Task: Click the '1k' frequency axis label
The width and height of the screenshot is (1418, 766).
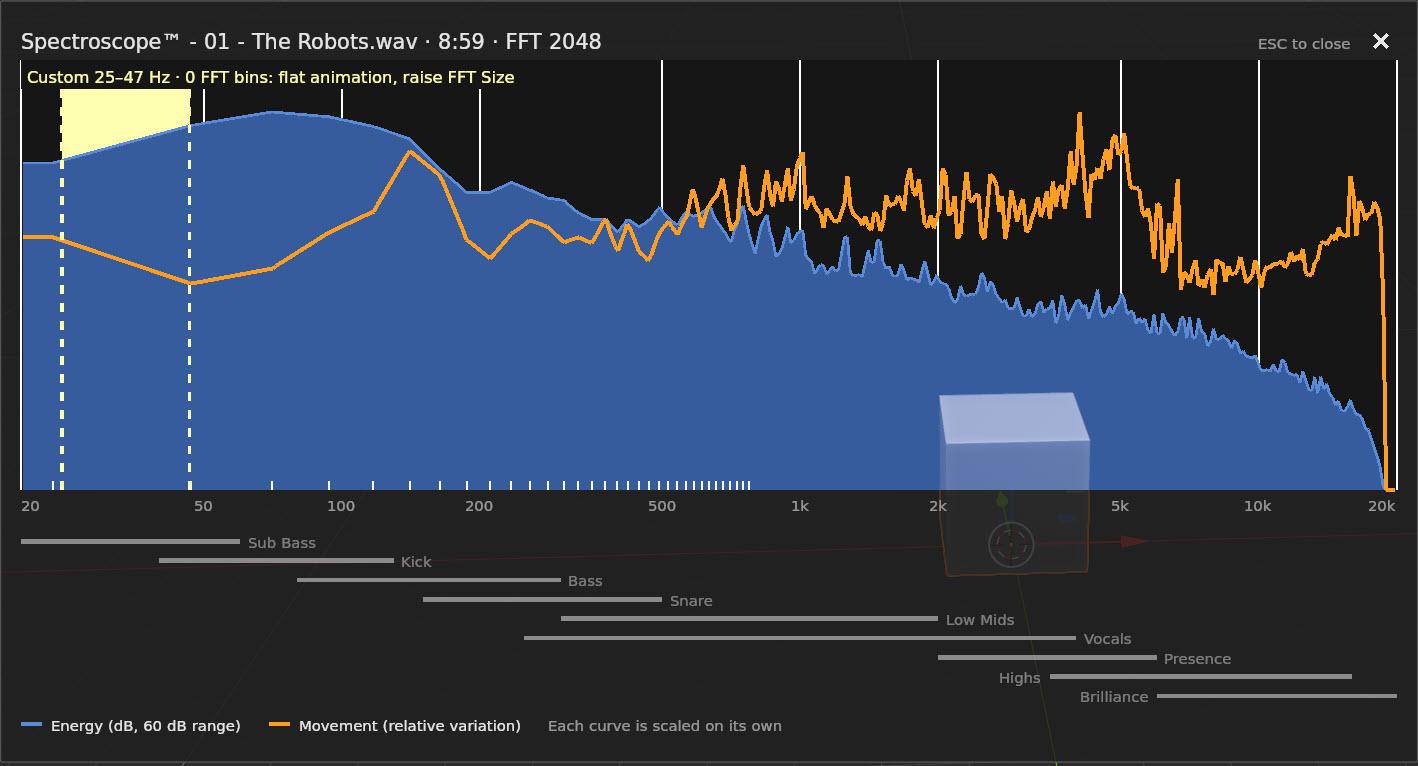Action: 799,506
